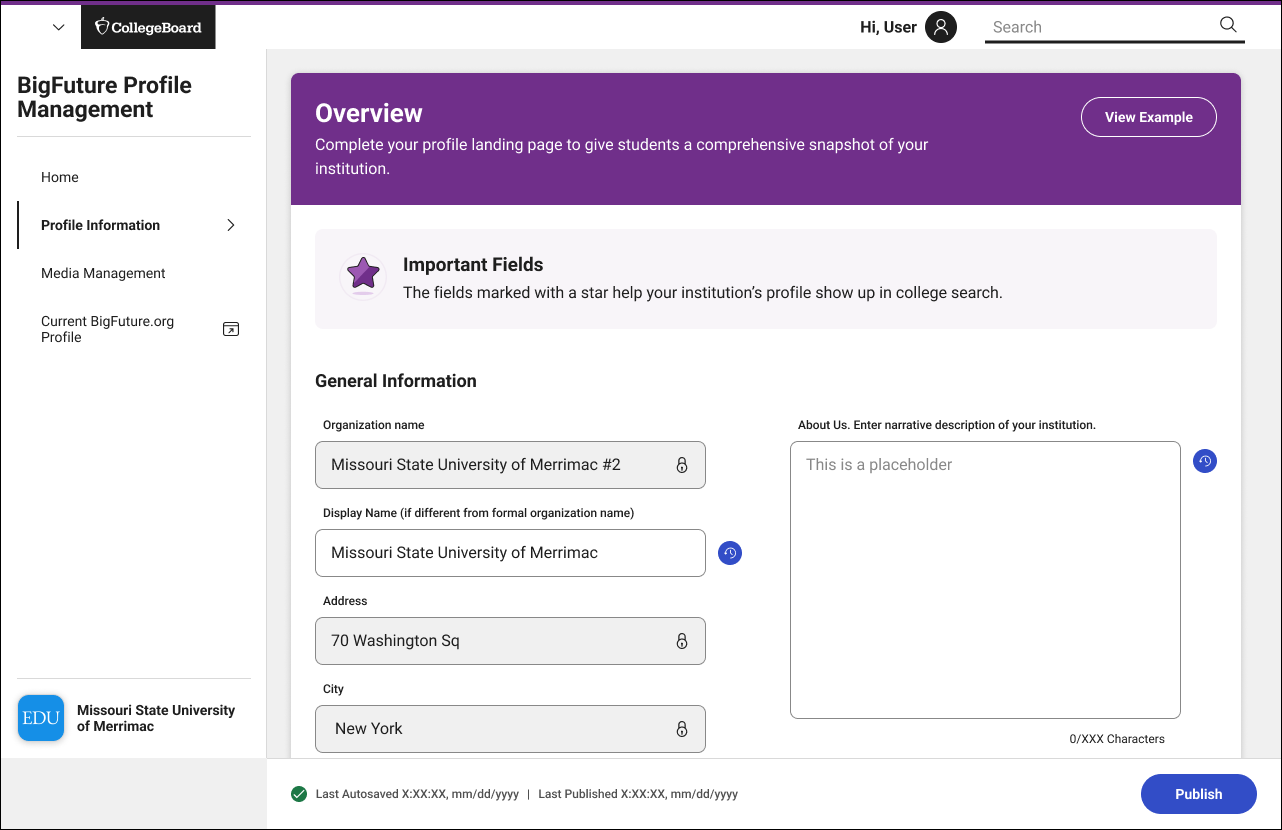Click the 0/XXX Characters counter
This screenshot has width=1282, height=830.
point(1117,739)
